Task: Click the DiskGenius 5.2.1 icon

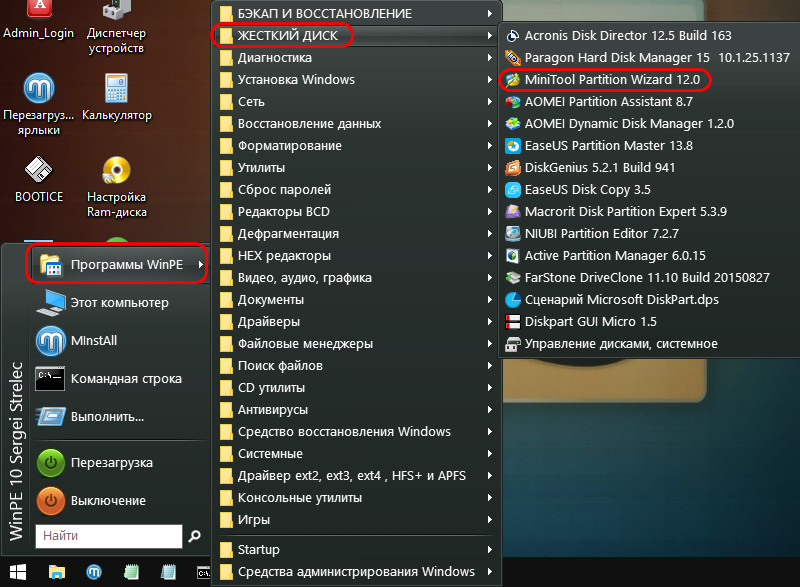Action: [x=512, y=168]
